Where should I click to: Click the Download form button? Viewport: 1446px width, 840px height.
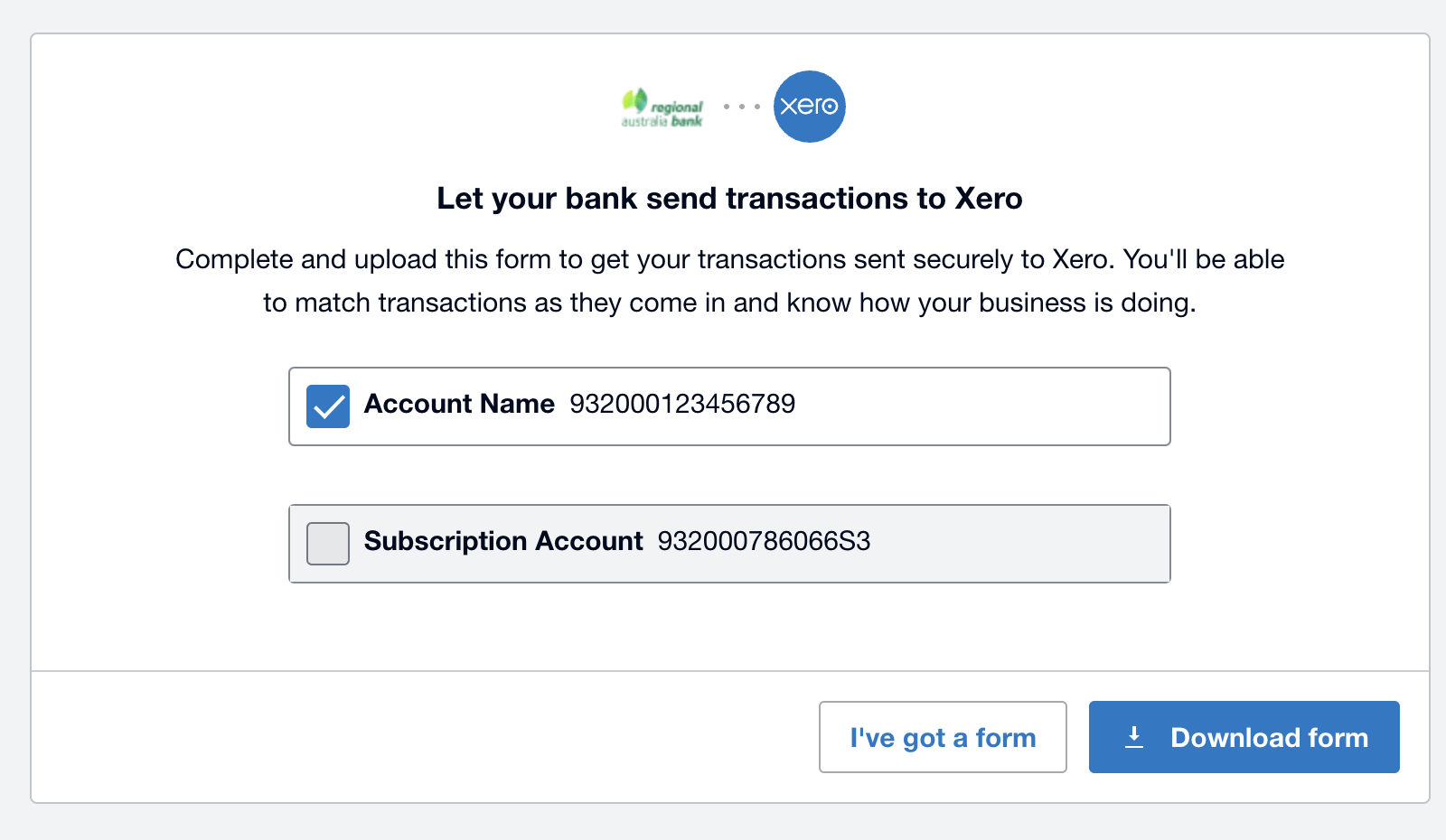pos(1244,737)
